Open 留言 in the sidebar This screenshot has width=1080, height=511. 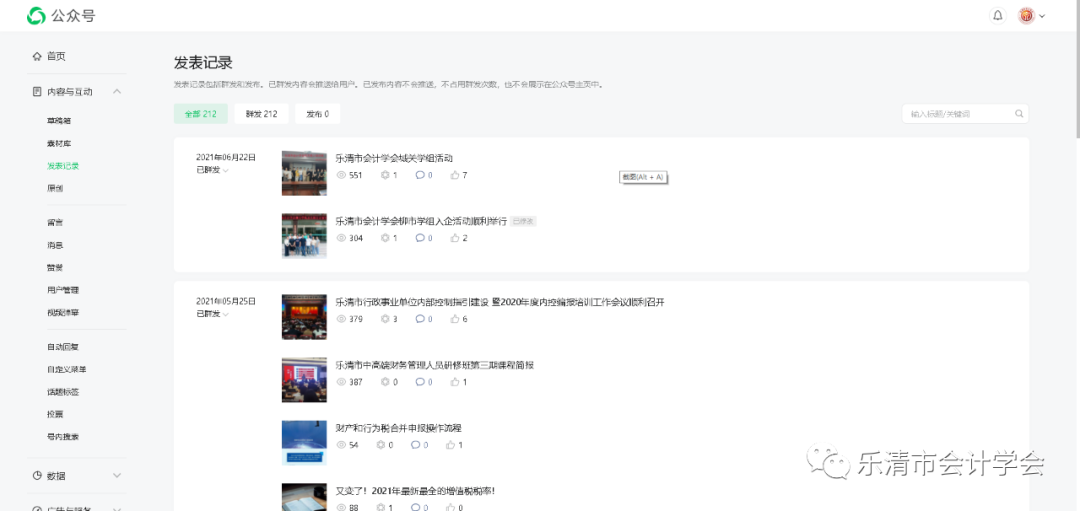click(x=55, y=222)
